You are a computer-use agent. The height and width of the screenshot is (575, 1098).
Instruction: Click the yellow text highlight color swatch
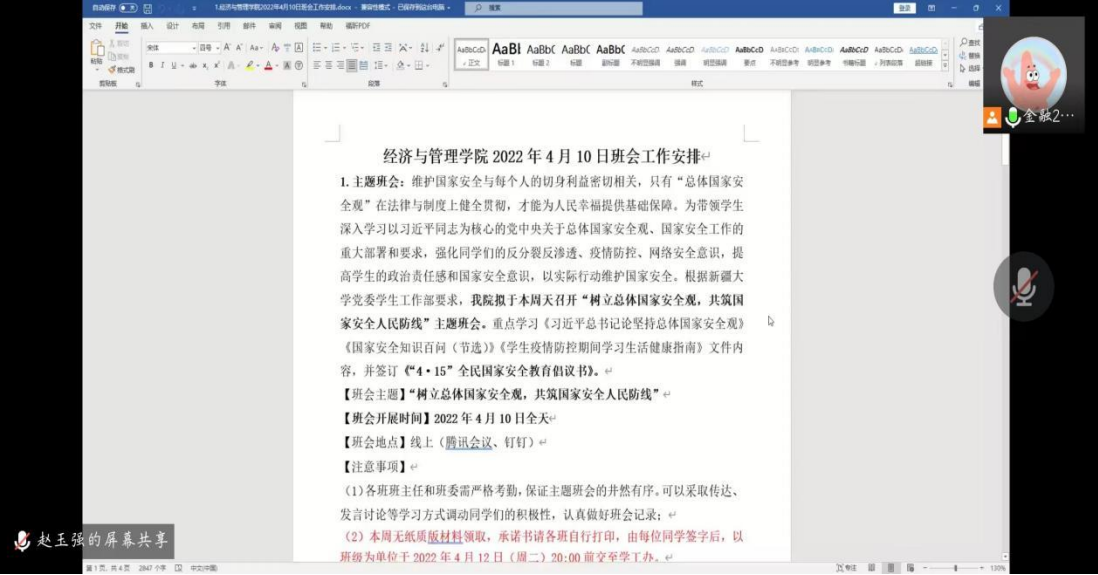(249, 65)
